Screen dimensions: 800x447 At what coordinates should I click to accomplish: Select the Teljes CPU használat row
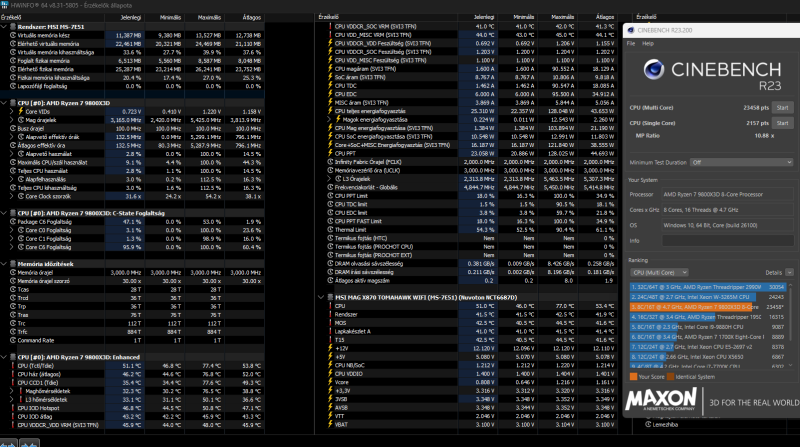coord(133,170)
